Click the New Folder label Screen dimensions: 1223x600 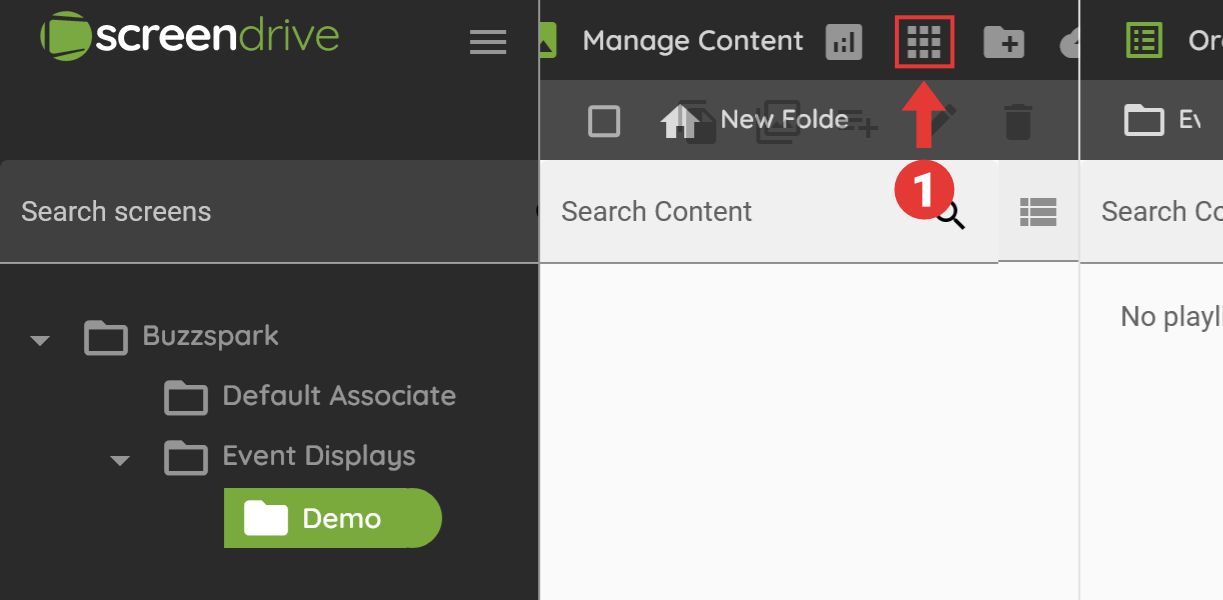point(785,120)
